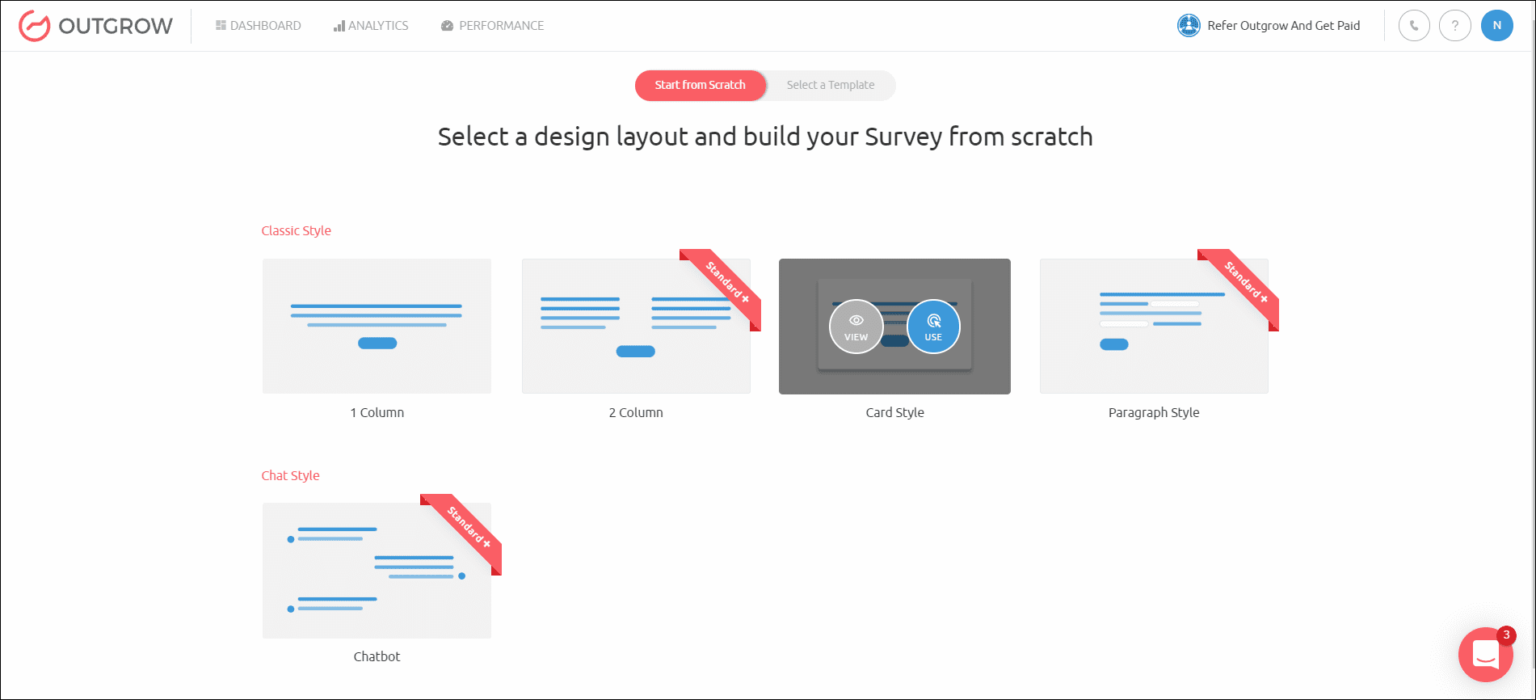Click the Performance gauge icon
Viewport: 1536px width, 700px height.
tap(446, 25)
